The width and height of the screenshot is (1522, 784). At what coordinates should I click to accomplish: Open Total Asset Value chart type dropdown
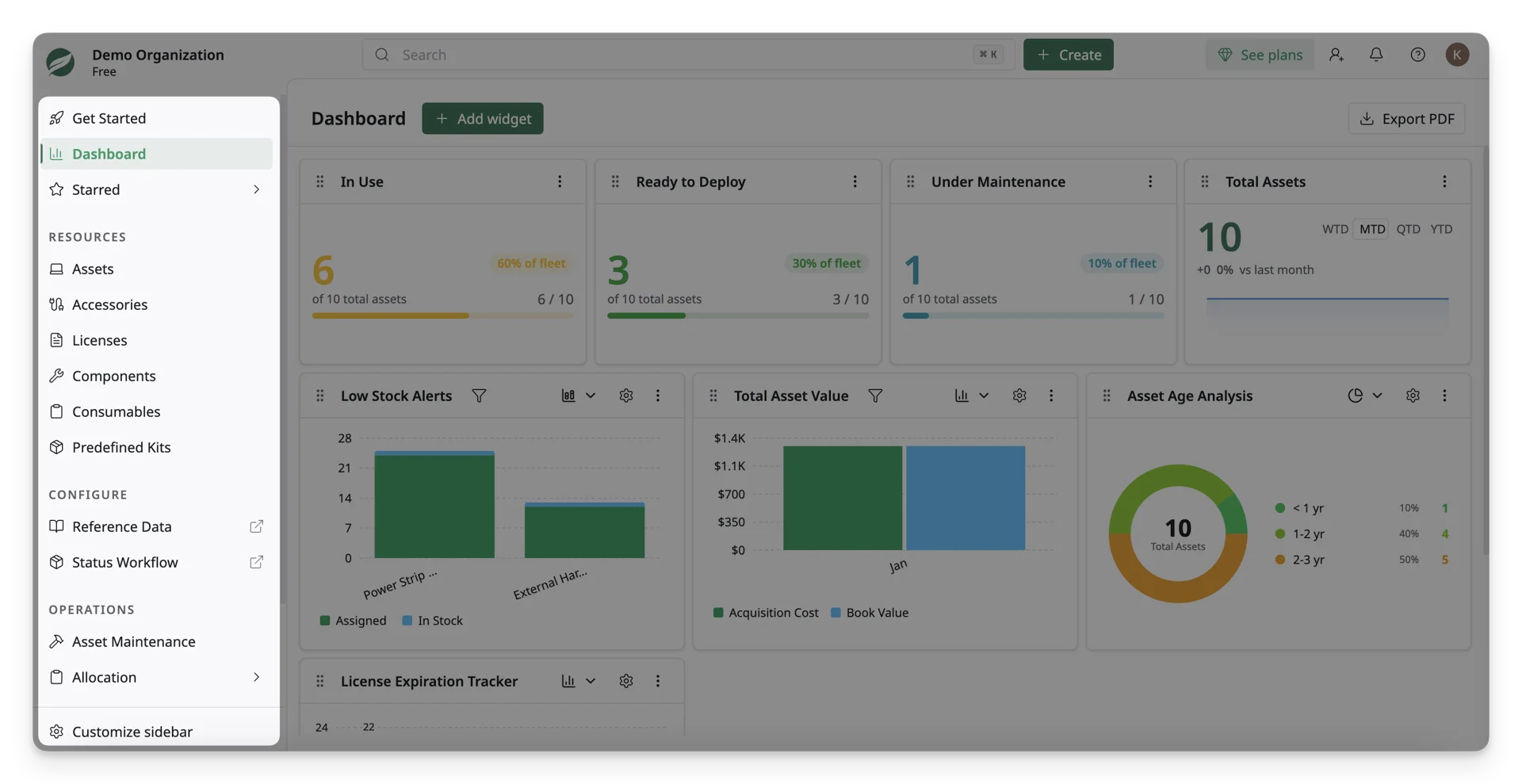(972, 396)
